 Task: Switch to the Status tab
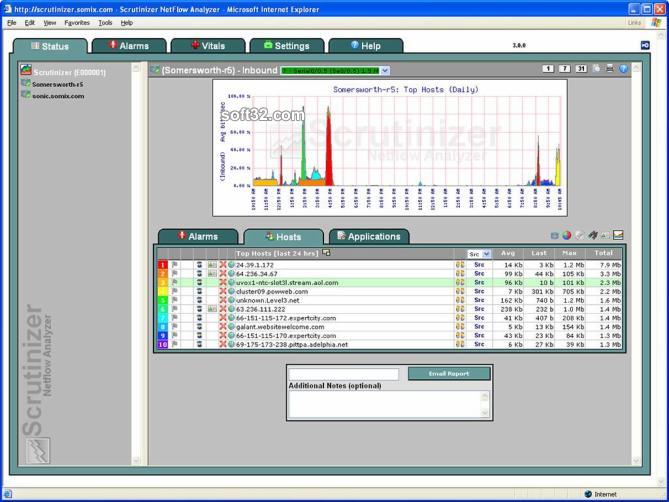[50, 46]
